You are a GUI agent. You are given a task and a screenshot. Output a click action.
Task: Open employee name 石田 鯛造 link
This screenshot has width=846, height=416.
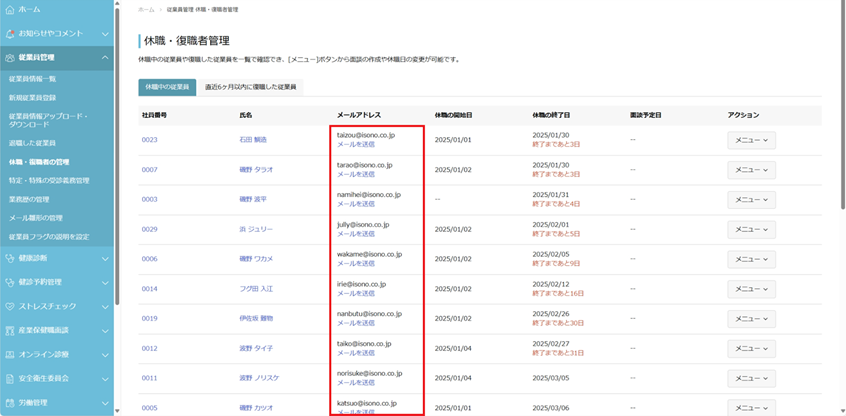click(253, 140)
